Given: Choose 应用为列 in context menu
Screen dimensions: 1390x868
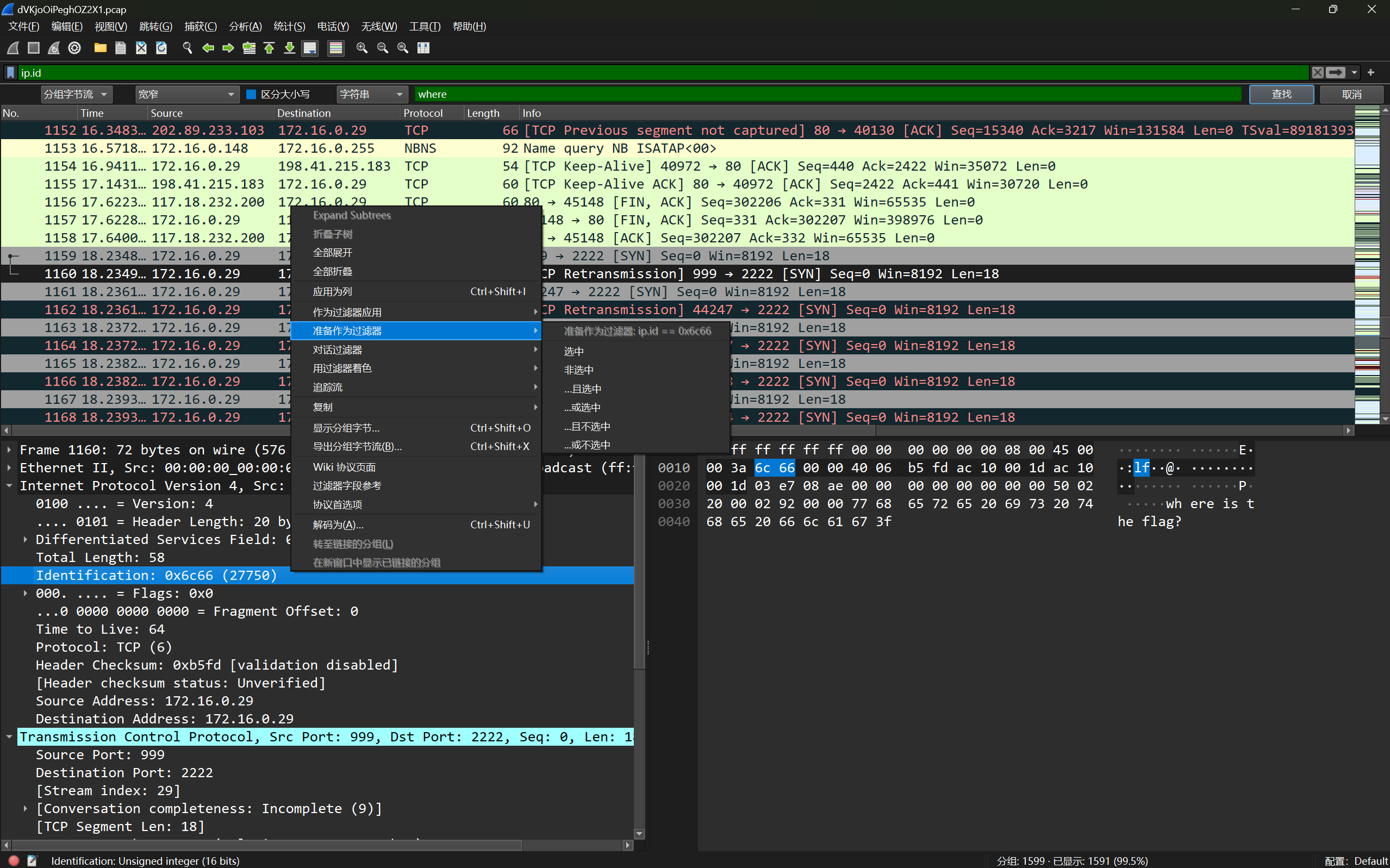Looking at the screenshot, I should (x=417, y=292).
